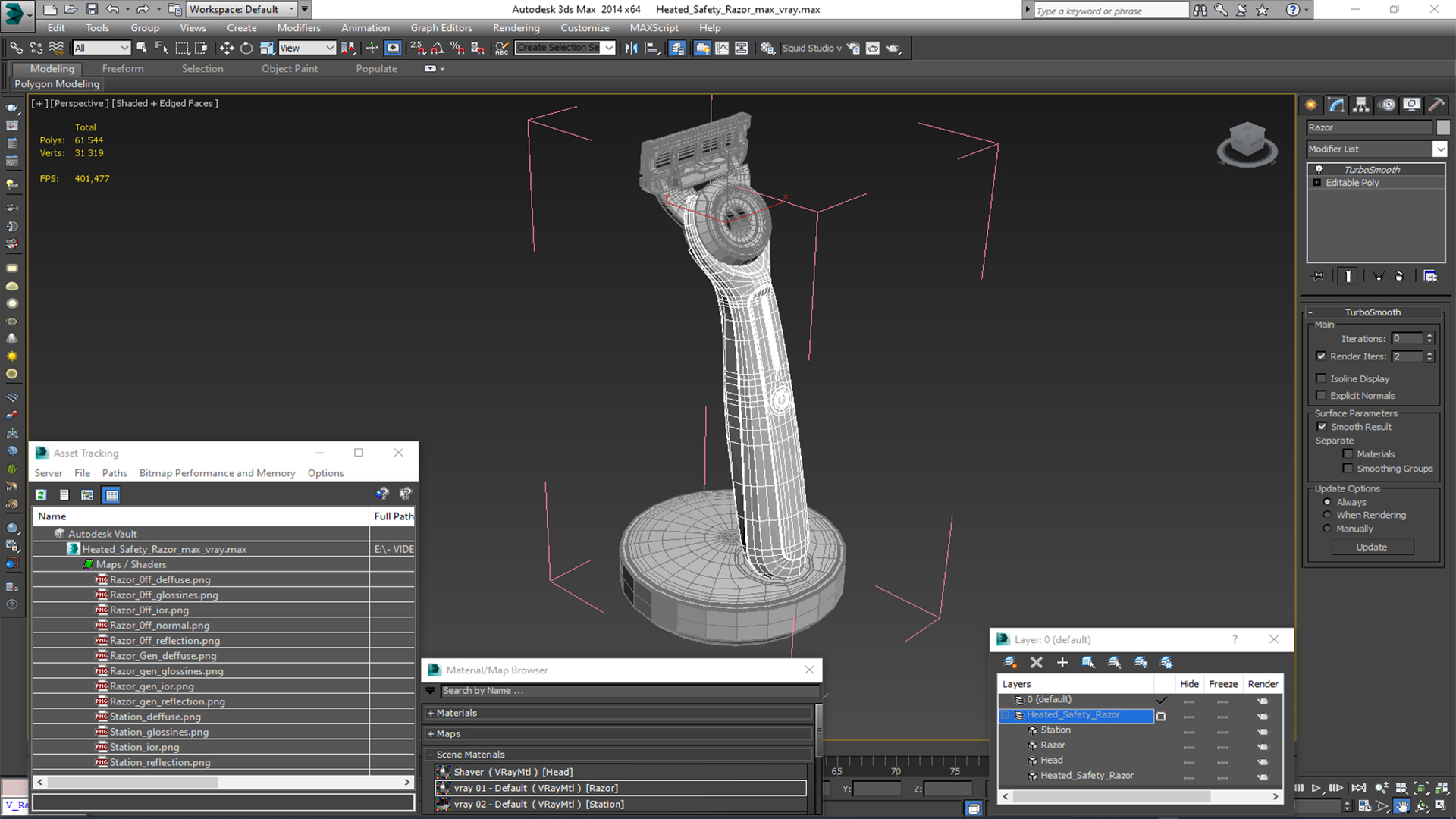Click the Bind to Space Warp icon
Image resolution: width=1456 pixels, height=819 pixels.
56,48
